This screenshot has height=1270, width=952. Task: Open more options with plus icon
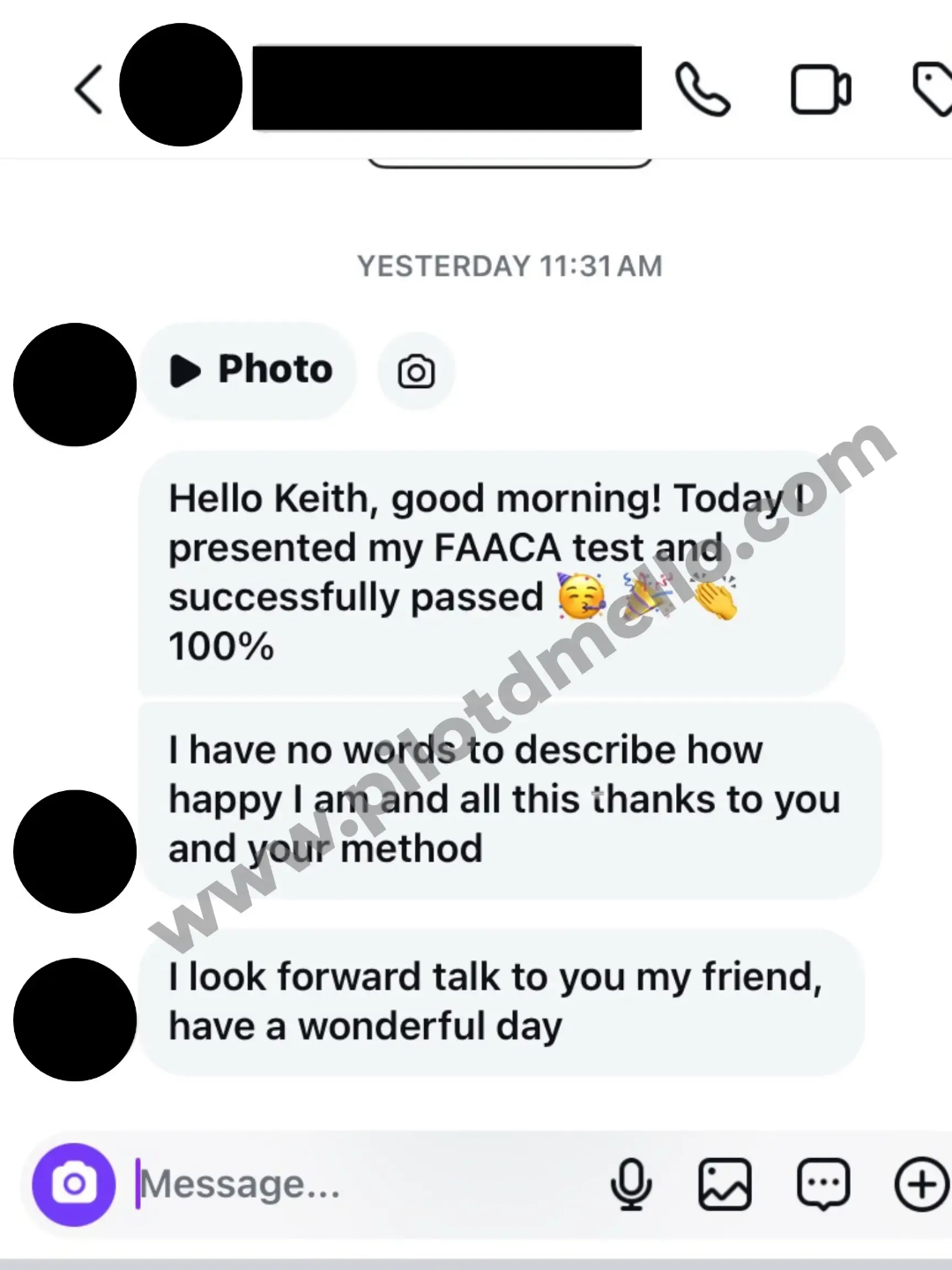pyautogui.click(x=921, y=1184)
